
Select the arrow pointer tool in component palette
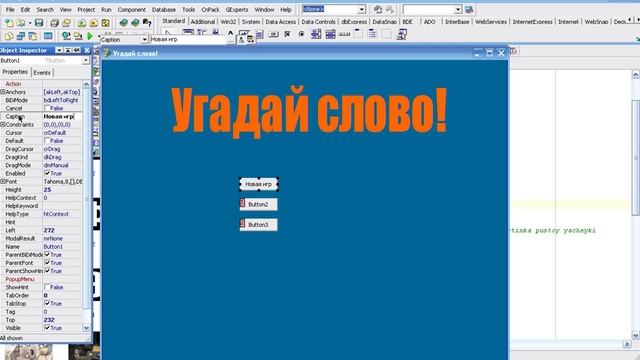point(167,33)
